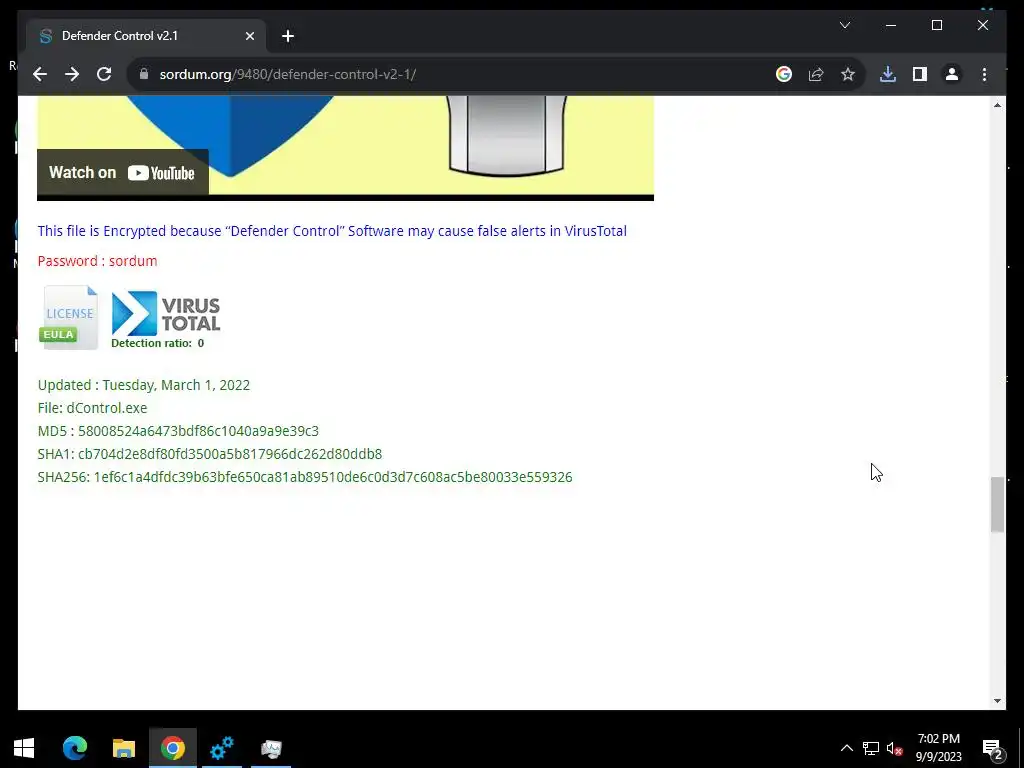Open Chrome downloads panel
Viewport: 1024px width, 768px height.
pos(888,74)
